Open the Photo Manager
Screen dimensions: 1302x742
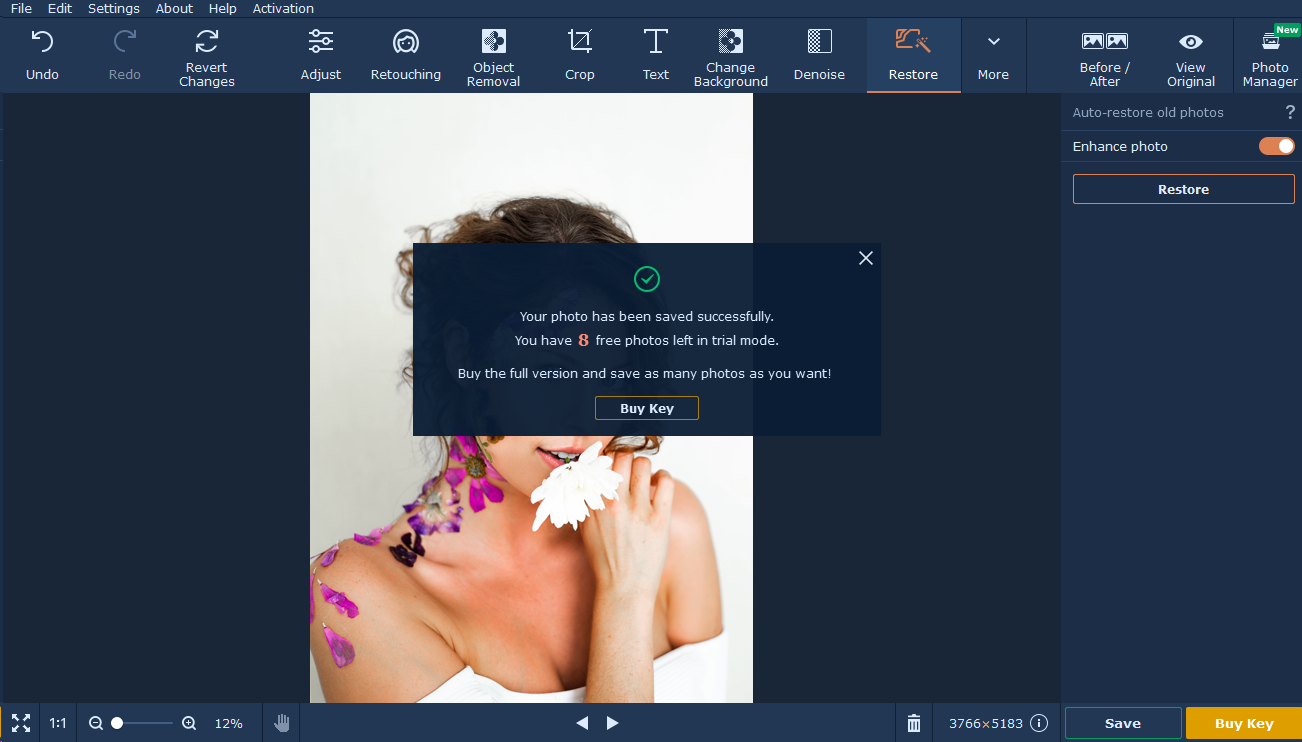pyautogui.click(x=1270, y=55)
